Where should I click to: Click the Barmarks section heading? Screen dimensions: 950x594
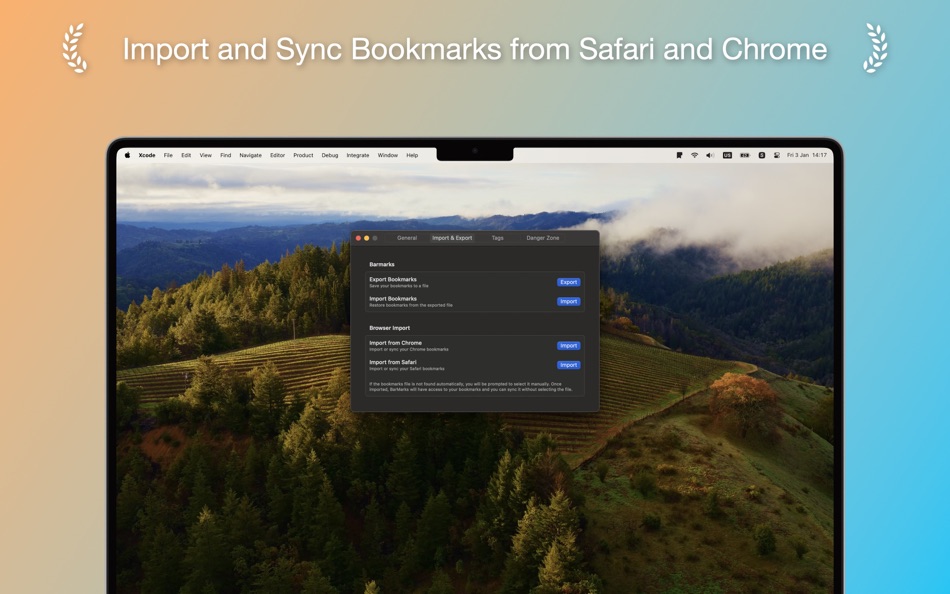point(382,264)
